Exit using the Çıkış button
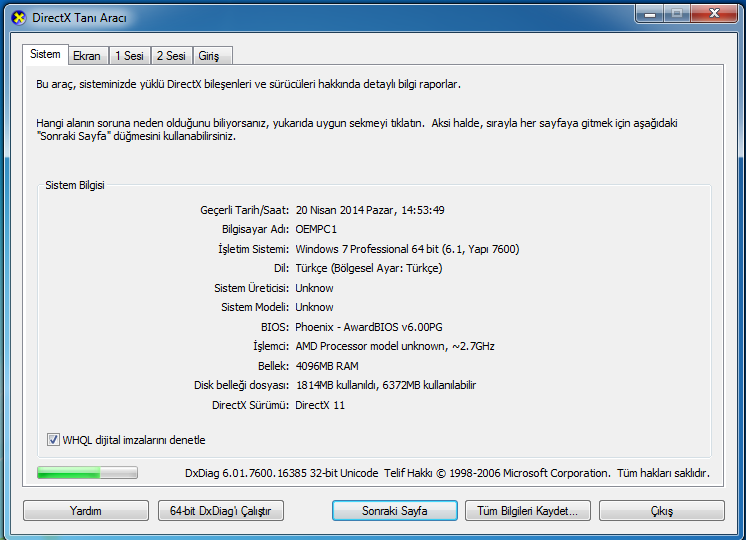The width and height of the screenshot is (746, 540). pos(661,511)
